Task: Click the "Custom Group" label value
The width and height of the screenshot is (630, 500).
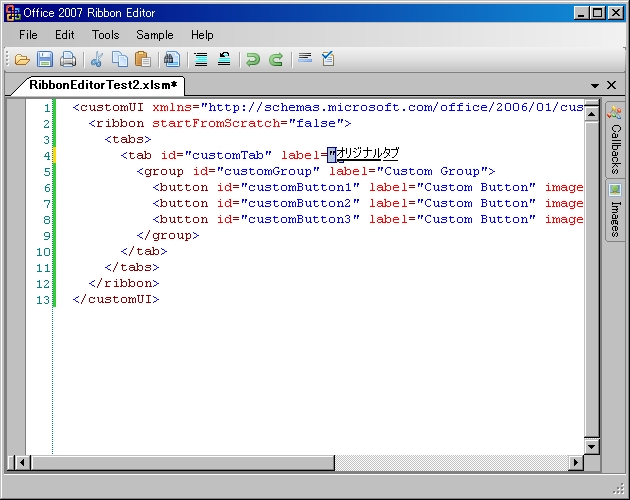Action: tap(432, 171)
